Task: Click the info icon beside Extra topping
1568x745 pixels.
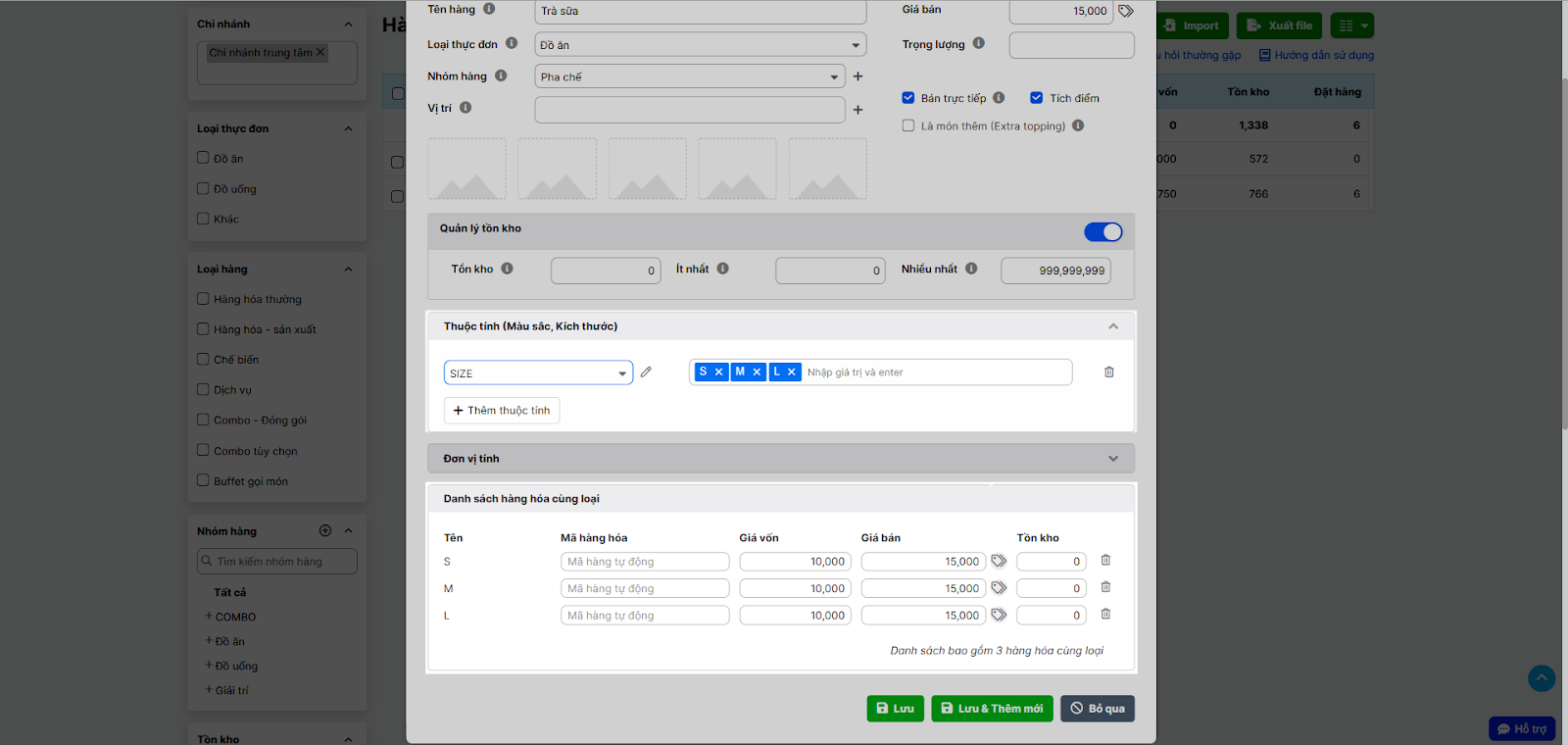Action: (1078, 125)
